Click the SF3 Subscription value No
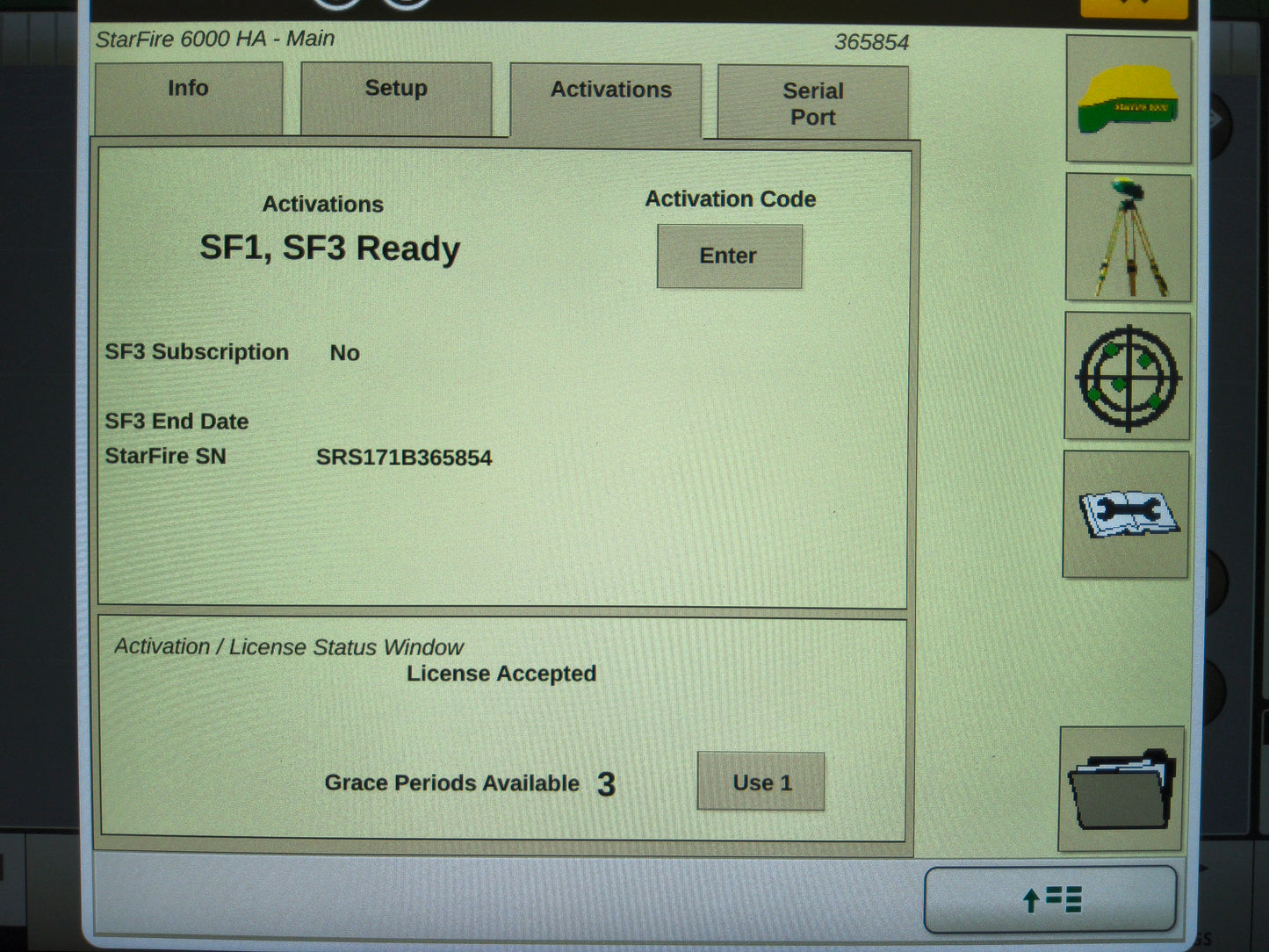This screenshot has width=1269, height=952. 344,353
